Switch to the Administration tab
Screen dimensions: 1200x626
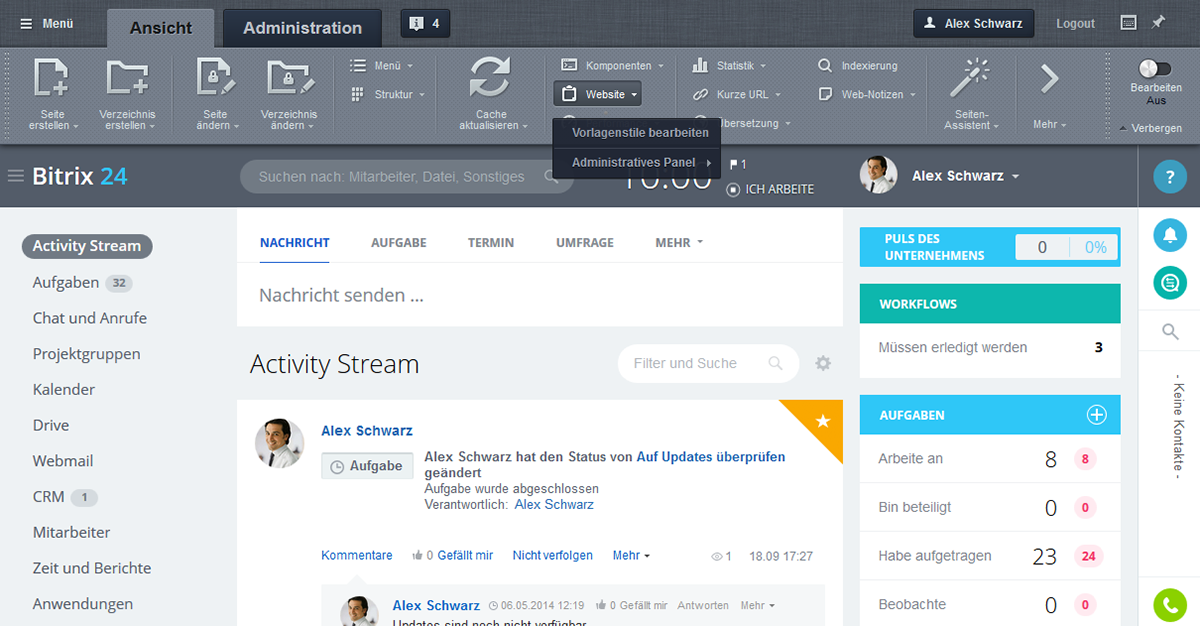302,28
